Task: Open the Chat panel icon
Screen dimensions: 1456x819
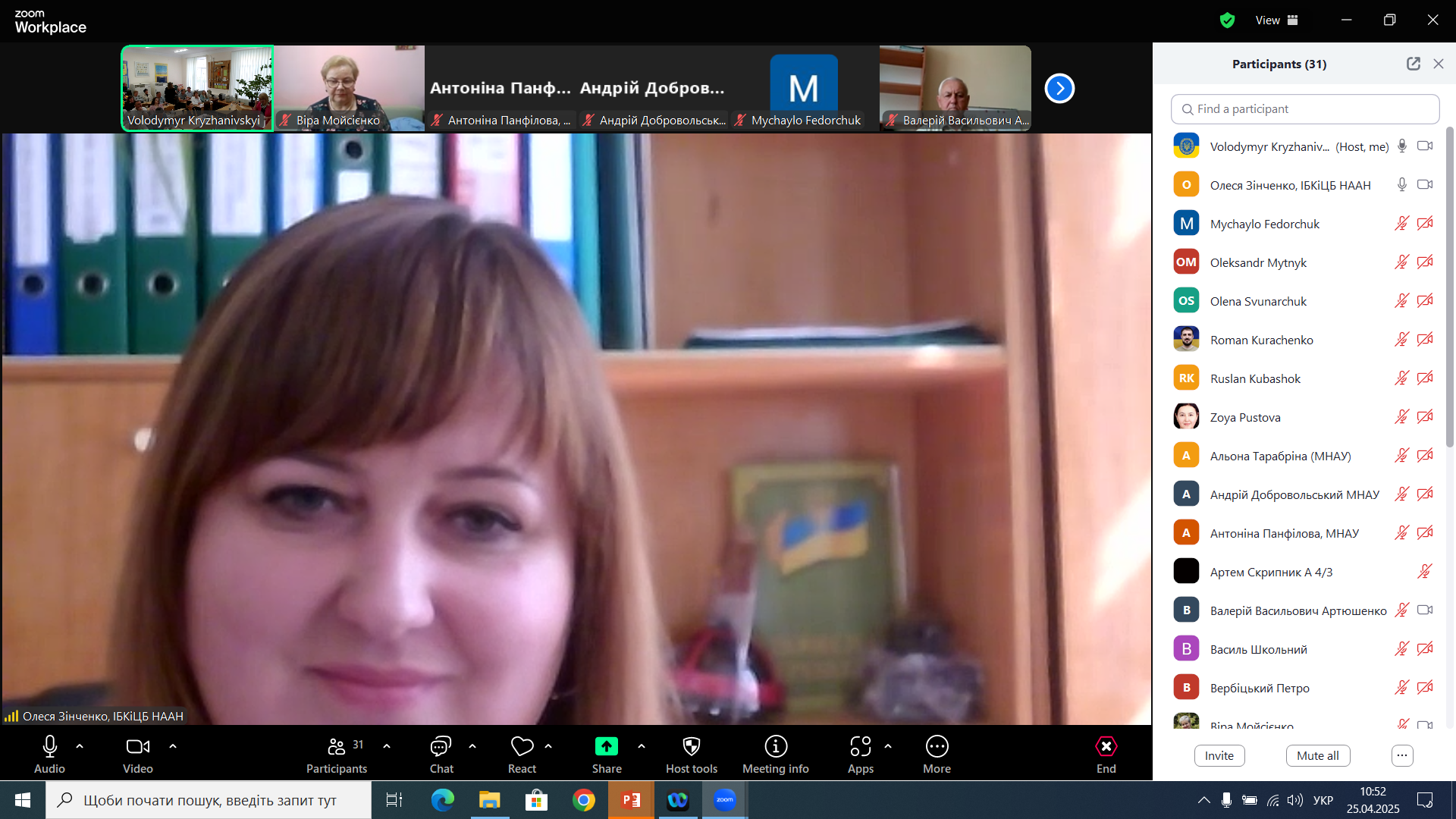Action: [441, 747]
